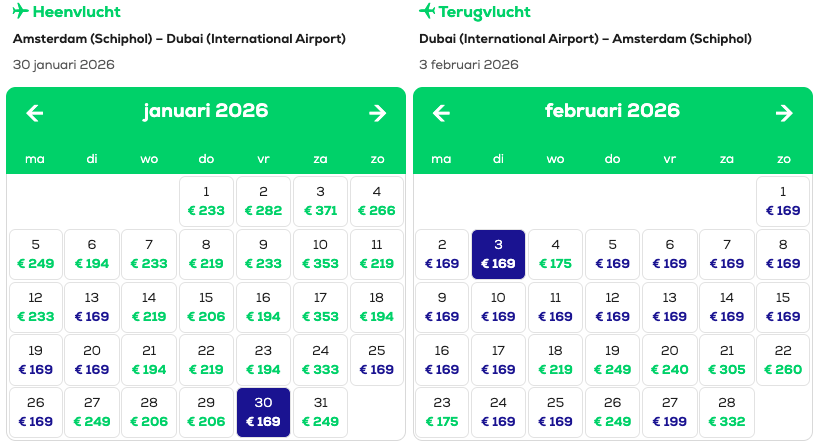This screenshot has height=446, width=824.
Task: Select 3 januari priced € 371
Action: pyautogui.click(x=321, y=202)
